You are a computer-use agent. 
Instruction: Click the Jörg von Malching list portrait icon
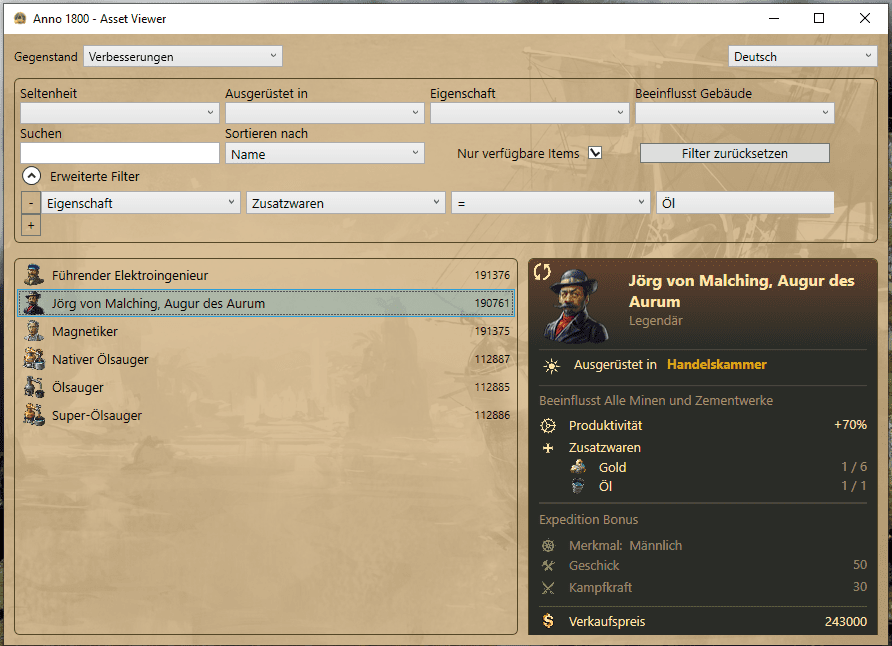(x=34, y=303)
